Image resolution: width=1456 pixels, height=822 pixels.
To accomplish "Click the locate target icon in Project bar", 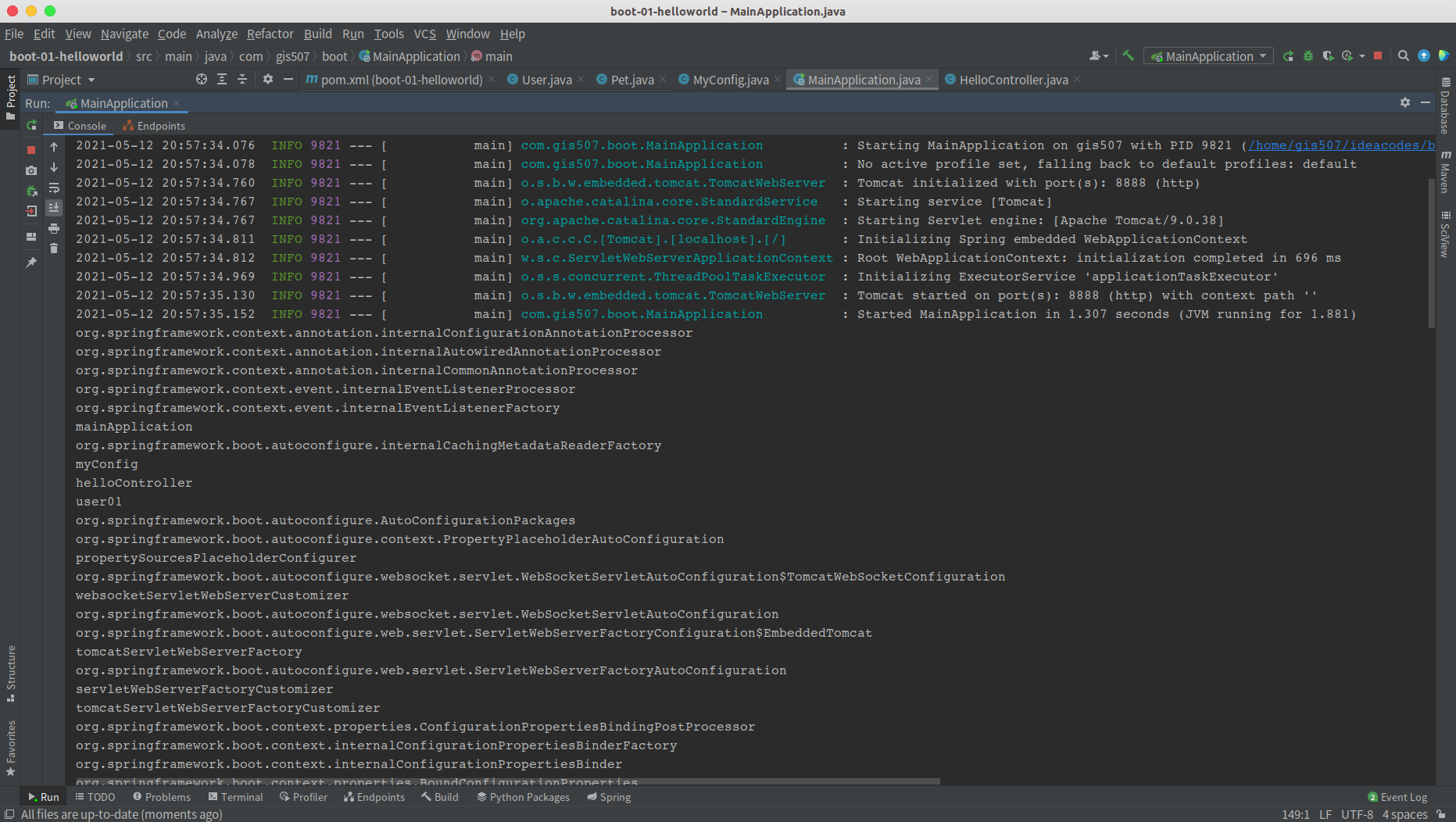I will coord(202,79).
